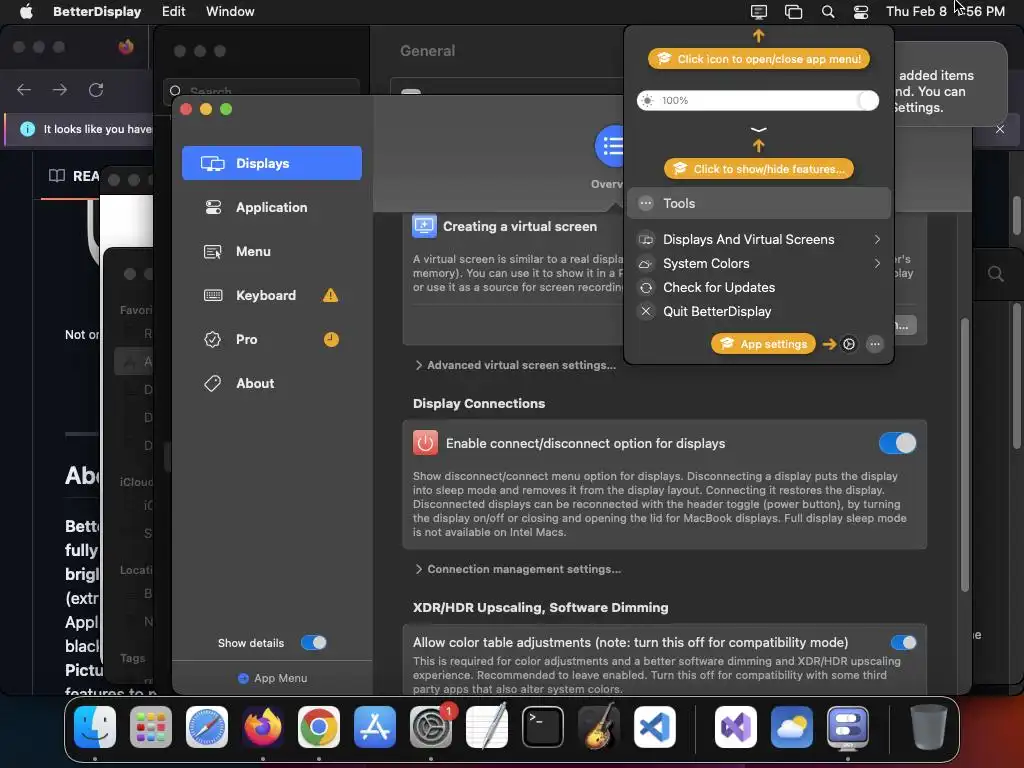Click the App settings gear icon
The width and height of the screenshot is (1024, 768).
tap(848, 344)
